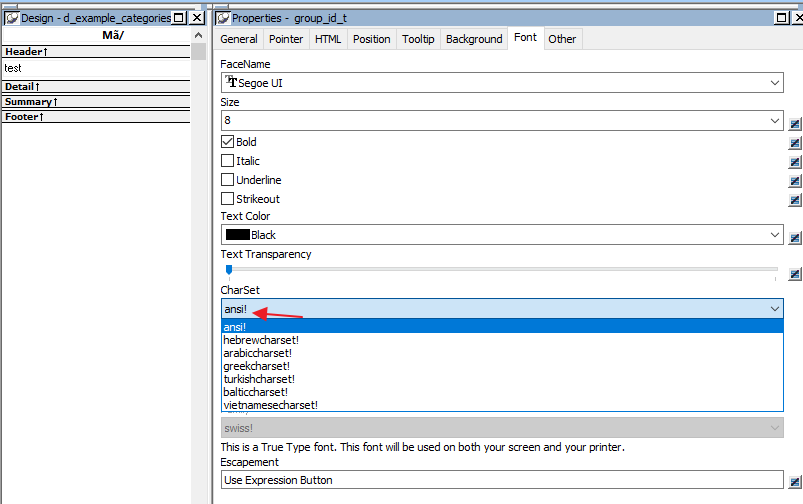This screenshot has width=803, height=504.
Task: Expand the FaceName font dropdown
Action: coord(775,83)
